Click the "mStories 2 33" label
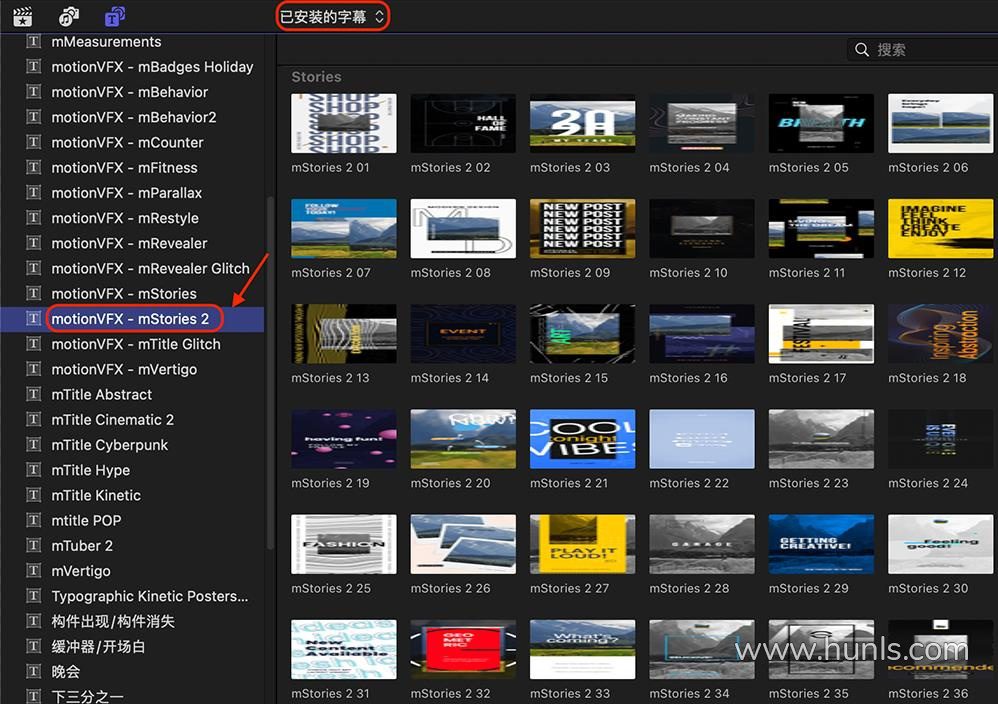This screenshot has height=704, width=998. pos(570,694)
